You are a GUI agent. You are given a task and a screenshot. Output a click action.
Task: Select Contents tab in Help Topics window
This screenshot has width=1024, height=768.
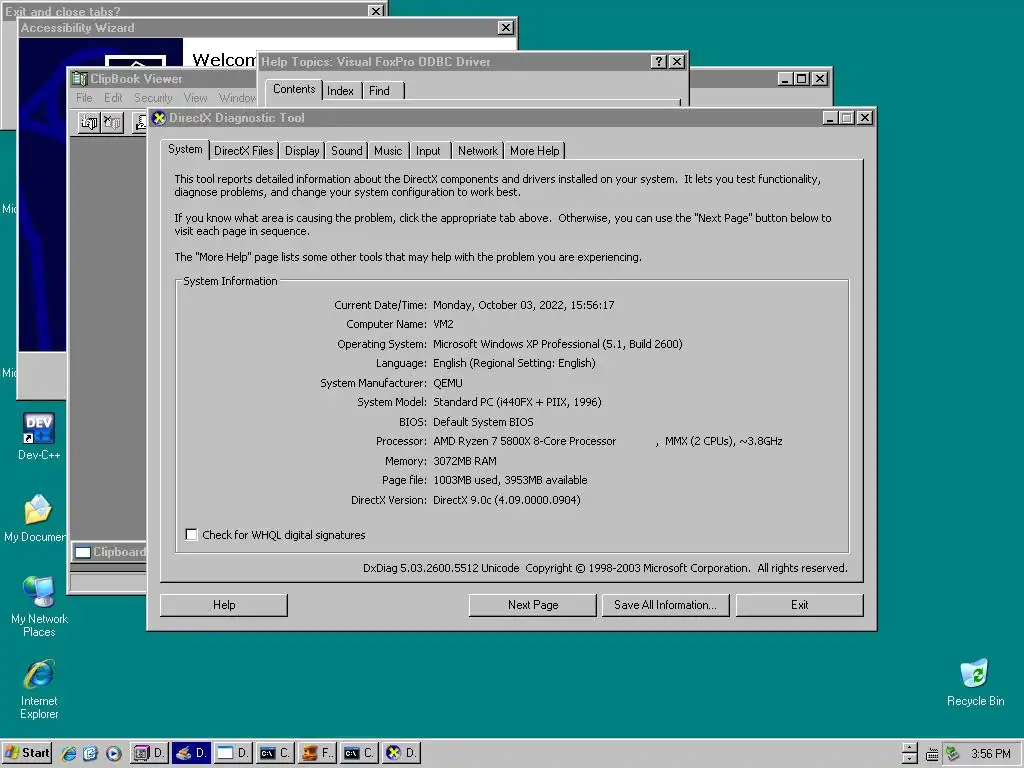pos(294,89)
